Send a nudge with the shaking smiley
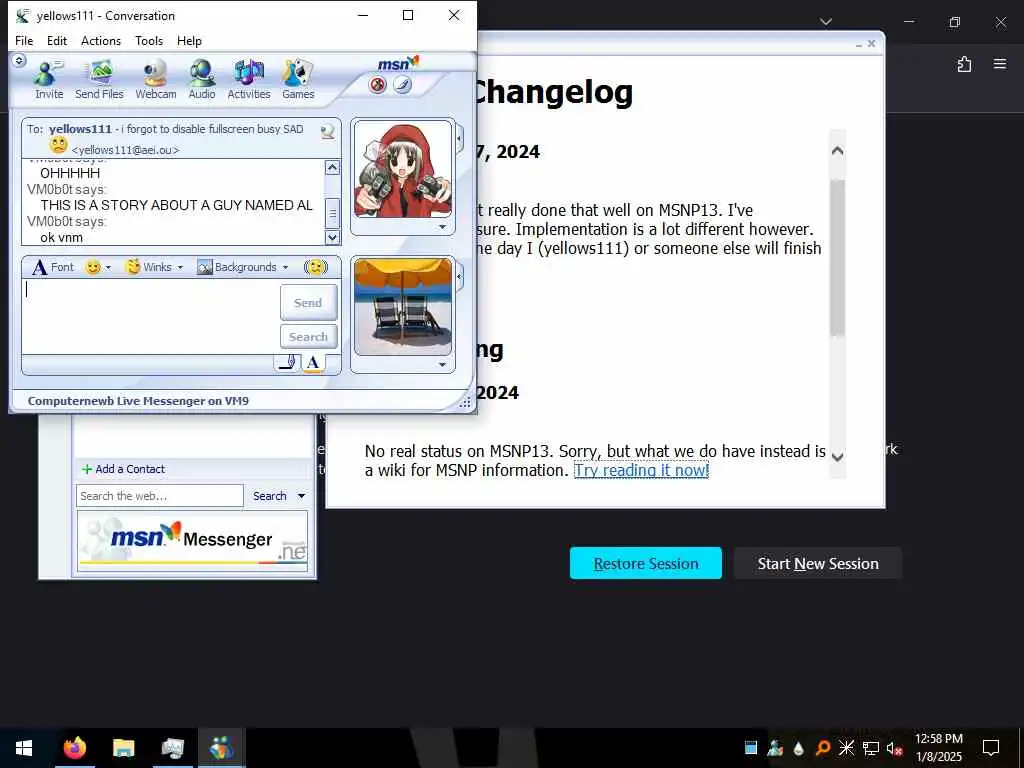The width and height of the screenshot is (1024, 768). point(316,267)
